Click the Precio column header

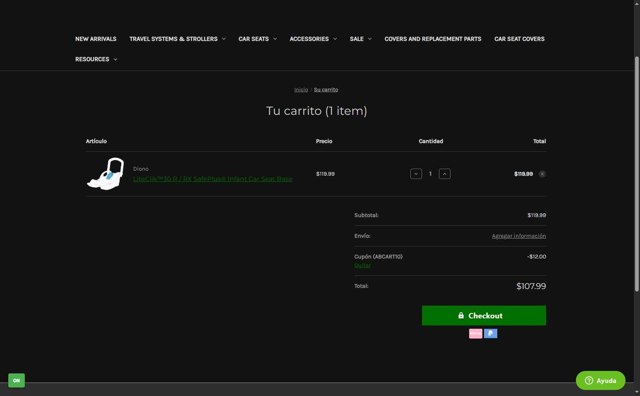coord(324,141)
